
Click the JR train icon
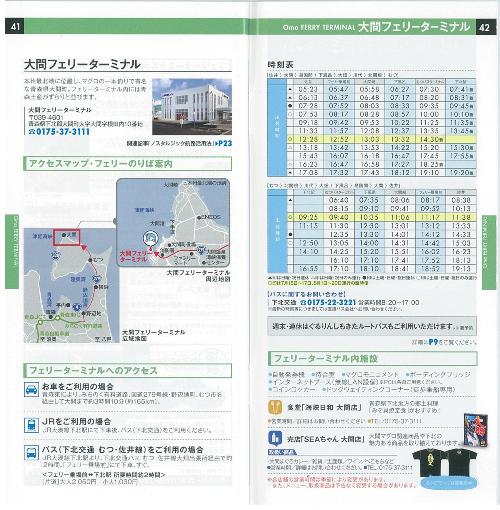[31, 425]
